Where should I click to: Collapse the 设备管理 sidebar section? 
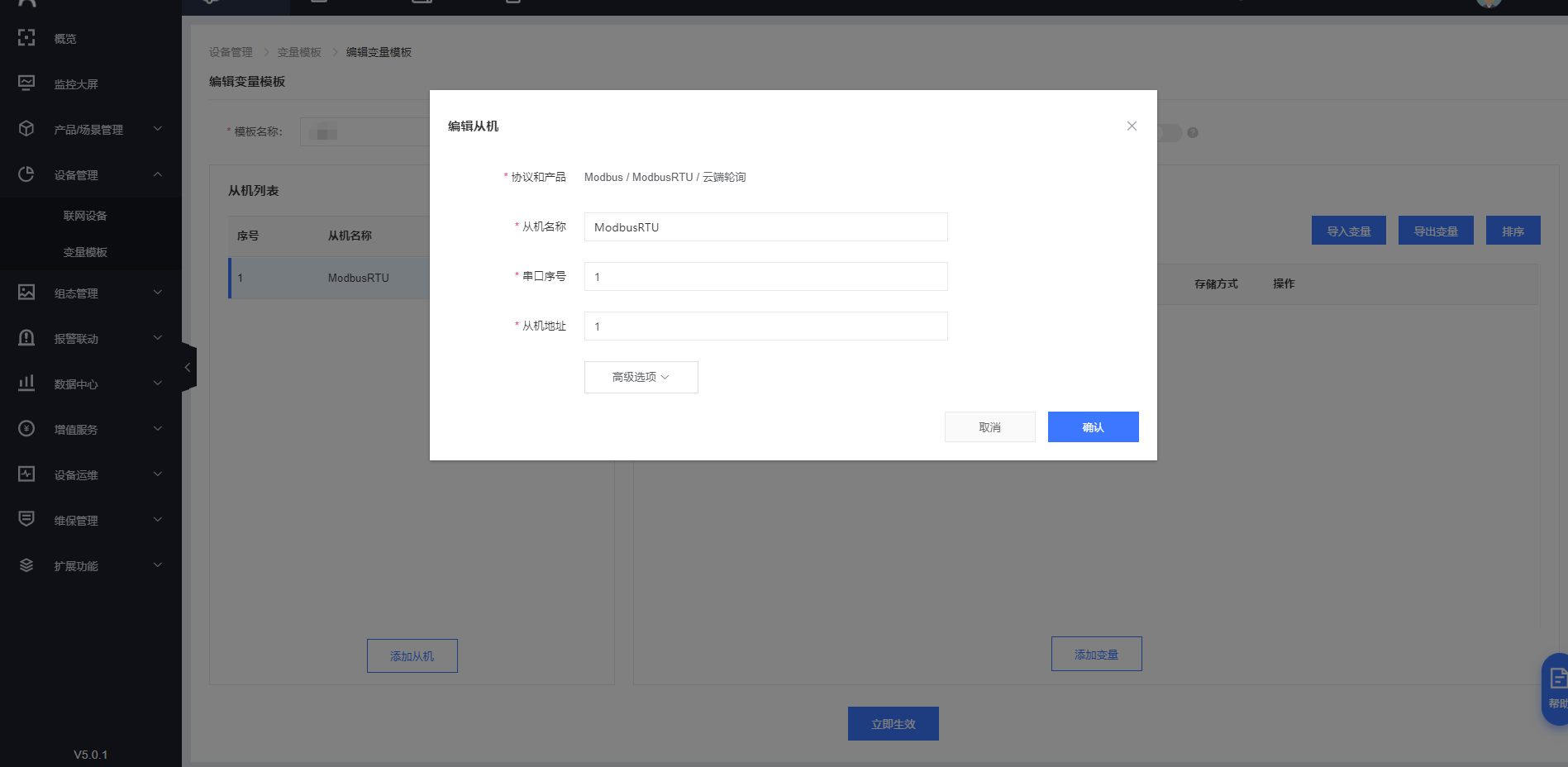157,174
